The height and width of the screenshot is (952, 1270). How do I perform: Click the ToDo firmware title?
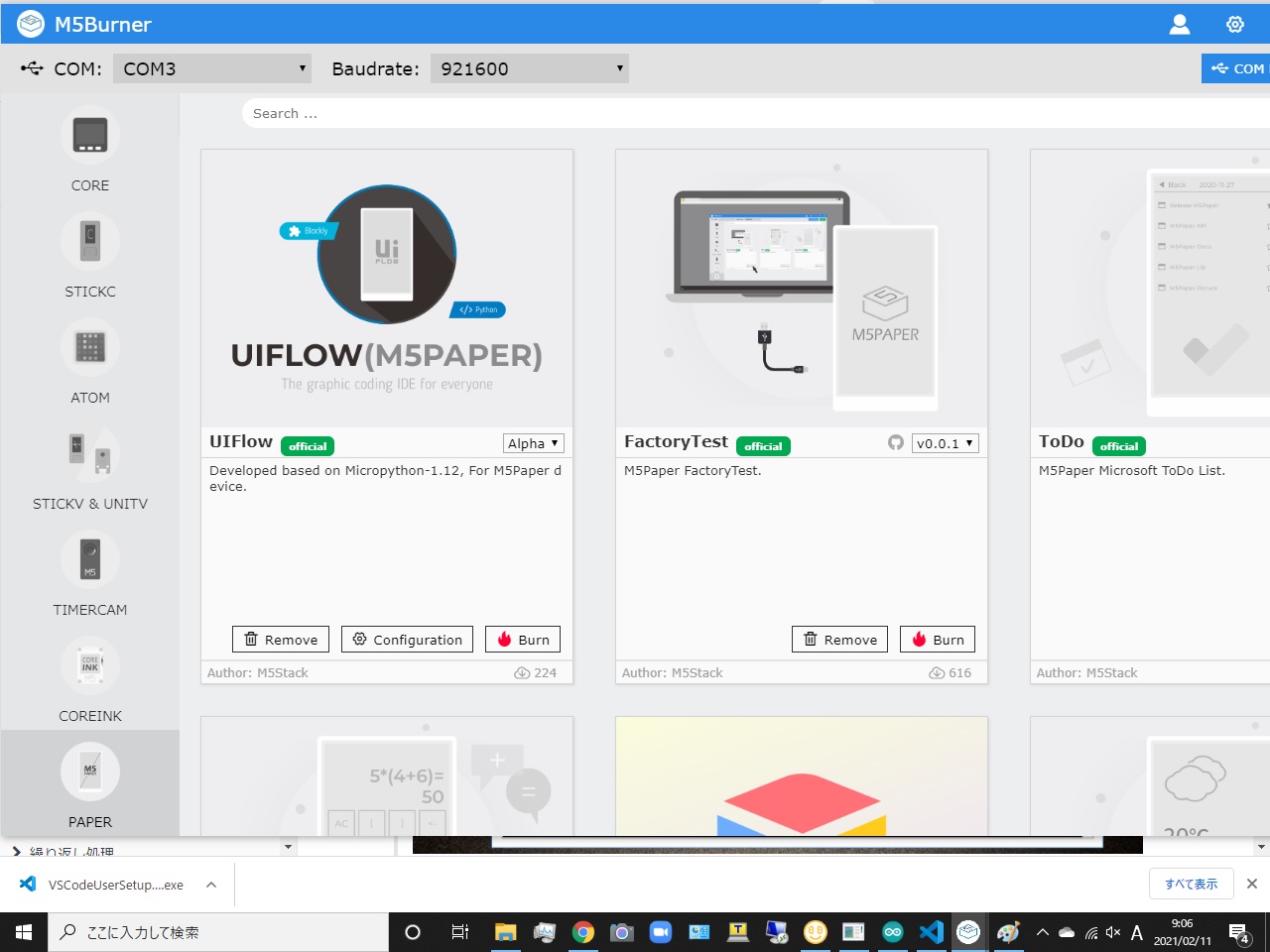point(1061,441)
